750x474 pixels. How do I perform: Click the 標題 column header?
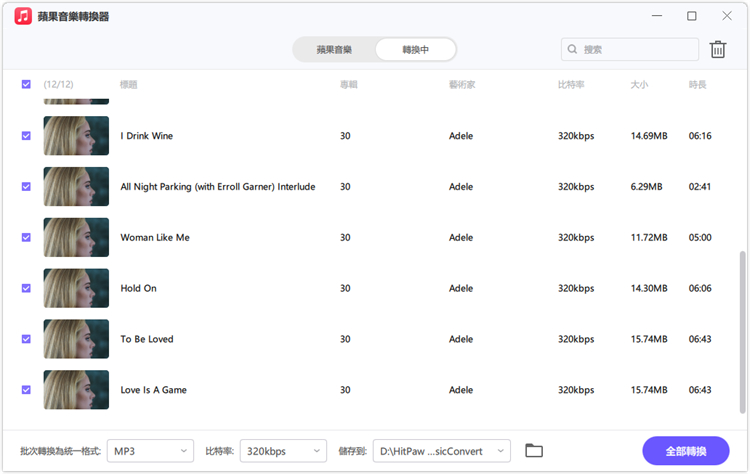click(129, 85)
